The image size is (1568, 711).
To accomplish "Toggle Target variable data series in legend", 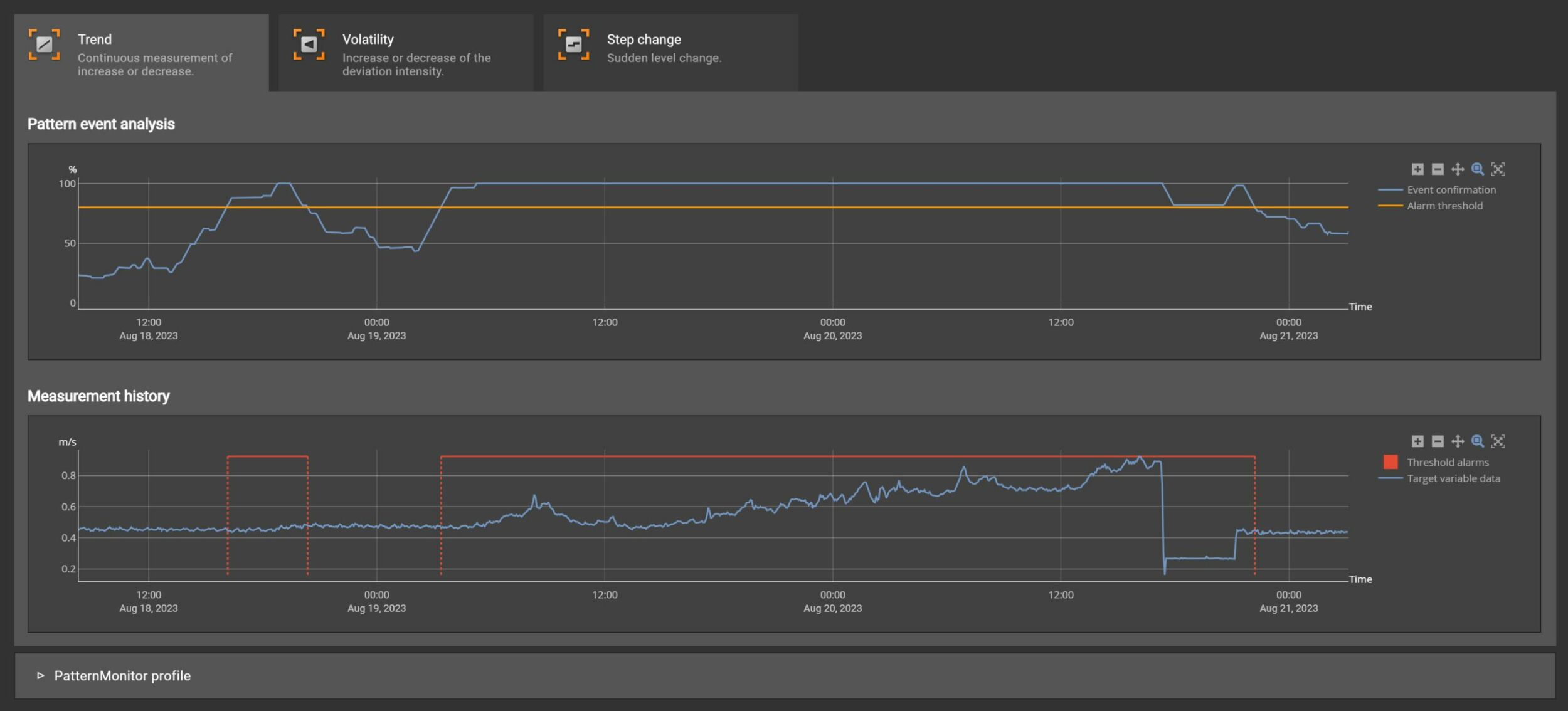I will [1453, 478].
